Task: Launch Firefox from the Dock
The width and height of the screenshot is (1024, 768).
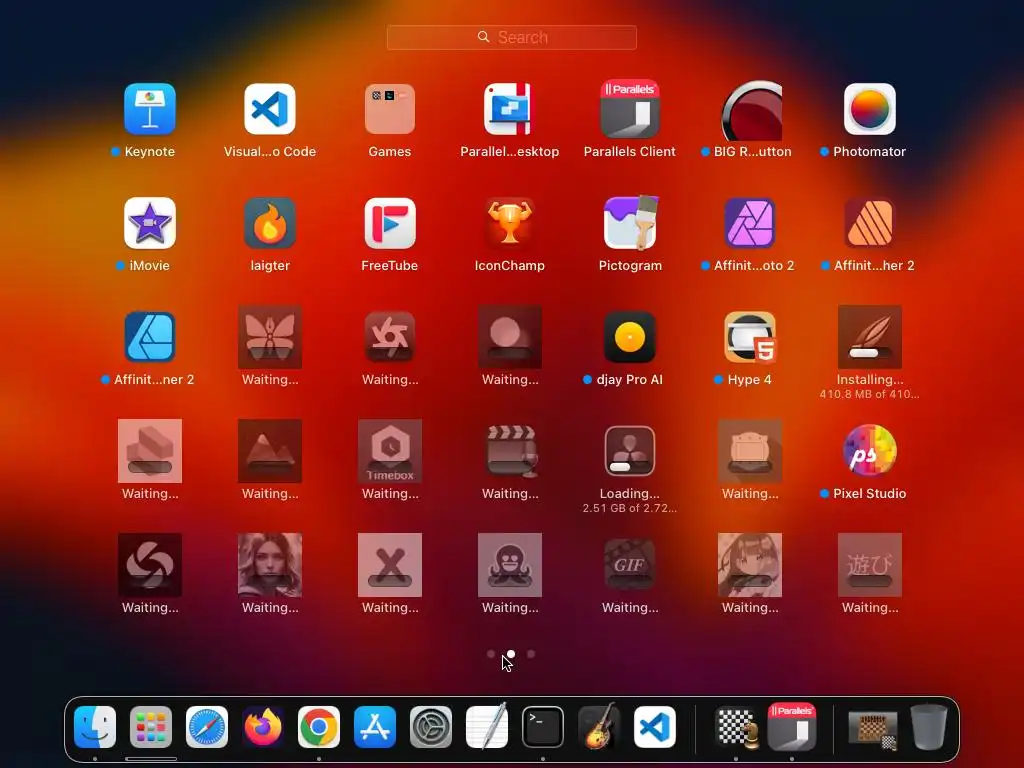Action: pyautogui.click(x=263, y=727)
